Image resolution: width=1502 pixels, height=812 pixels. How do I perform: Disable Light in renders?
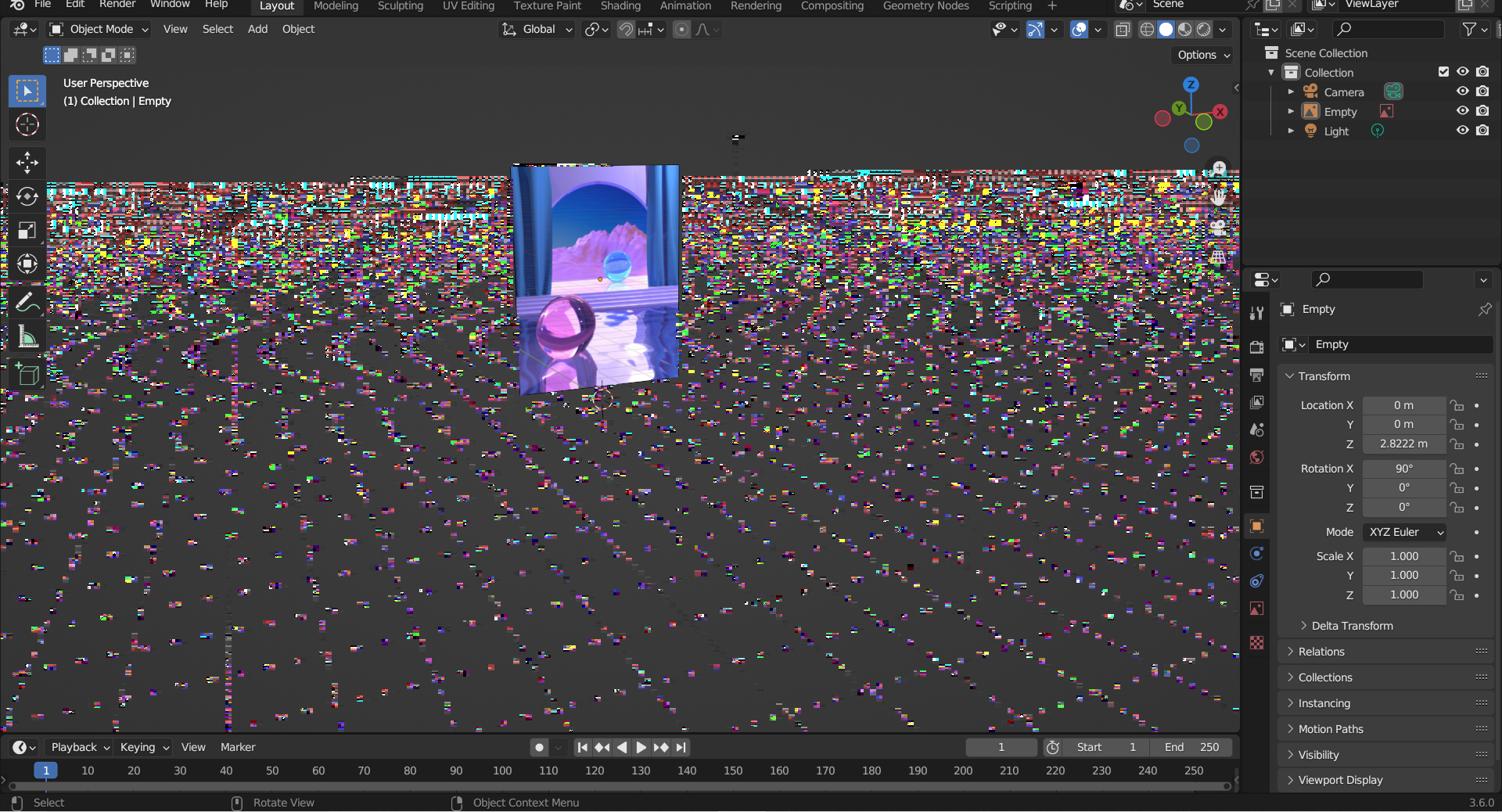pos(1482,131)
